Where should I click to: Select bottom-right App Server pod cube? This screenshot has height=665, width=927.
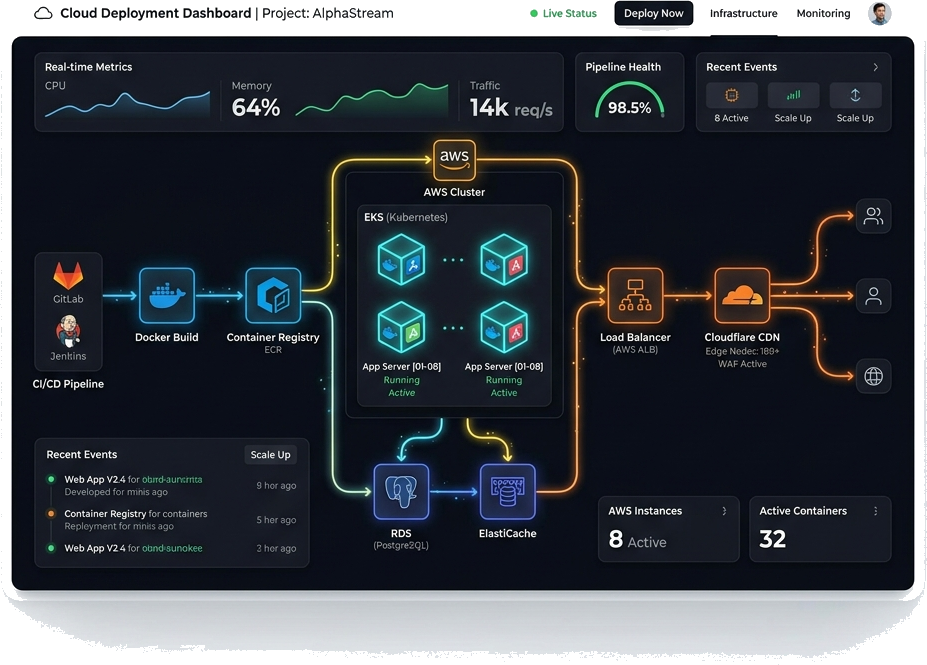pos(504,327)
